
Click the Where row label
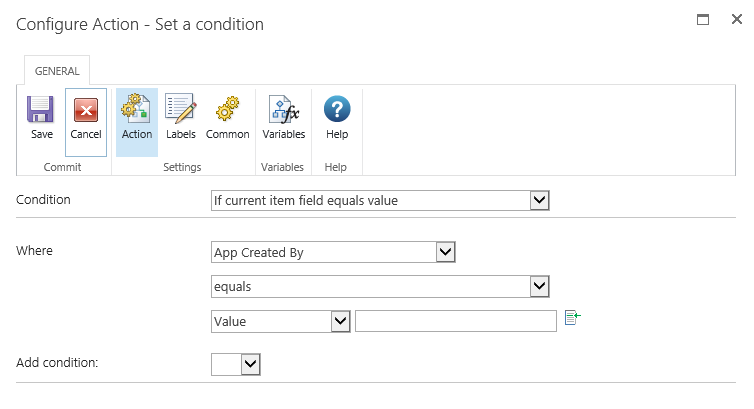(x=34, y=250)
